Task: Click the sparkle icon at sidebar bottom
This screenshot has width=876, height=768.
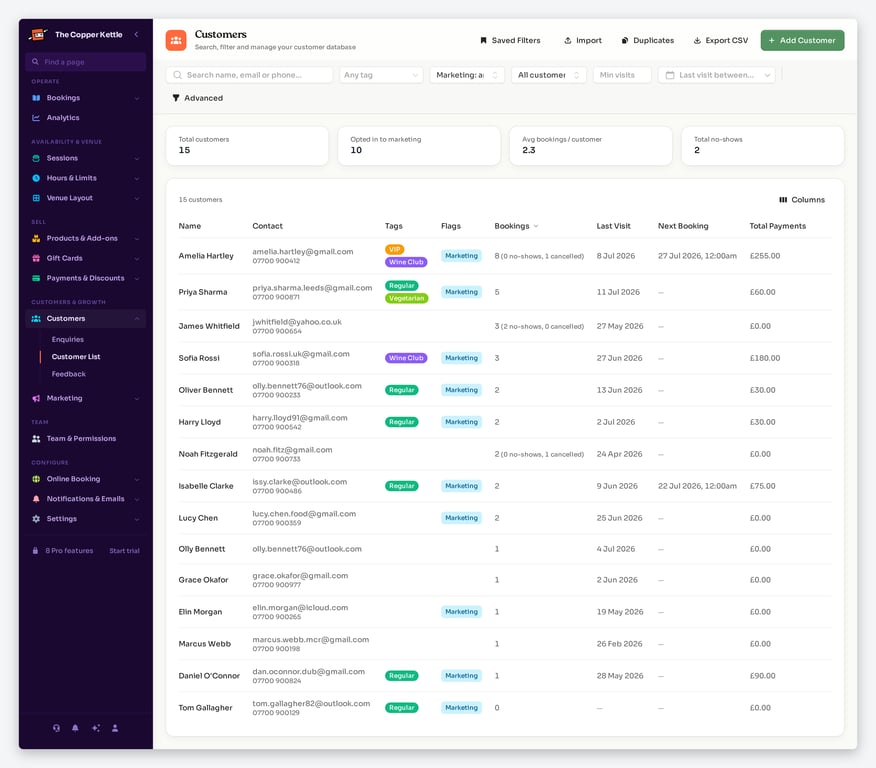Action: pyautogui.click(x=96, y=728)
